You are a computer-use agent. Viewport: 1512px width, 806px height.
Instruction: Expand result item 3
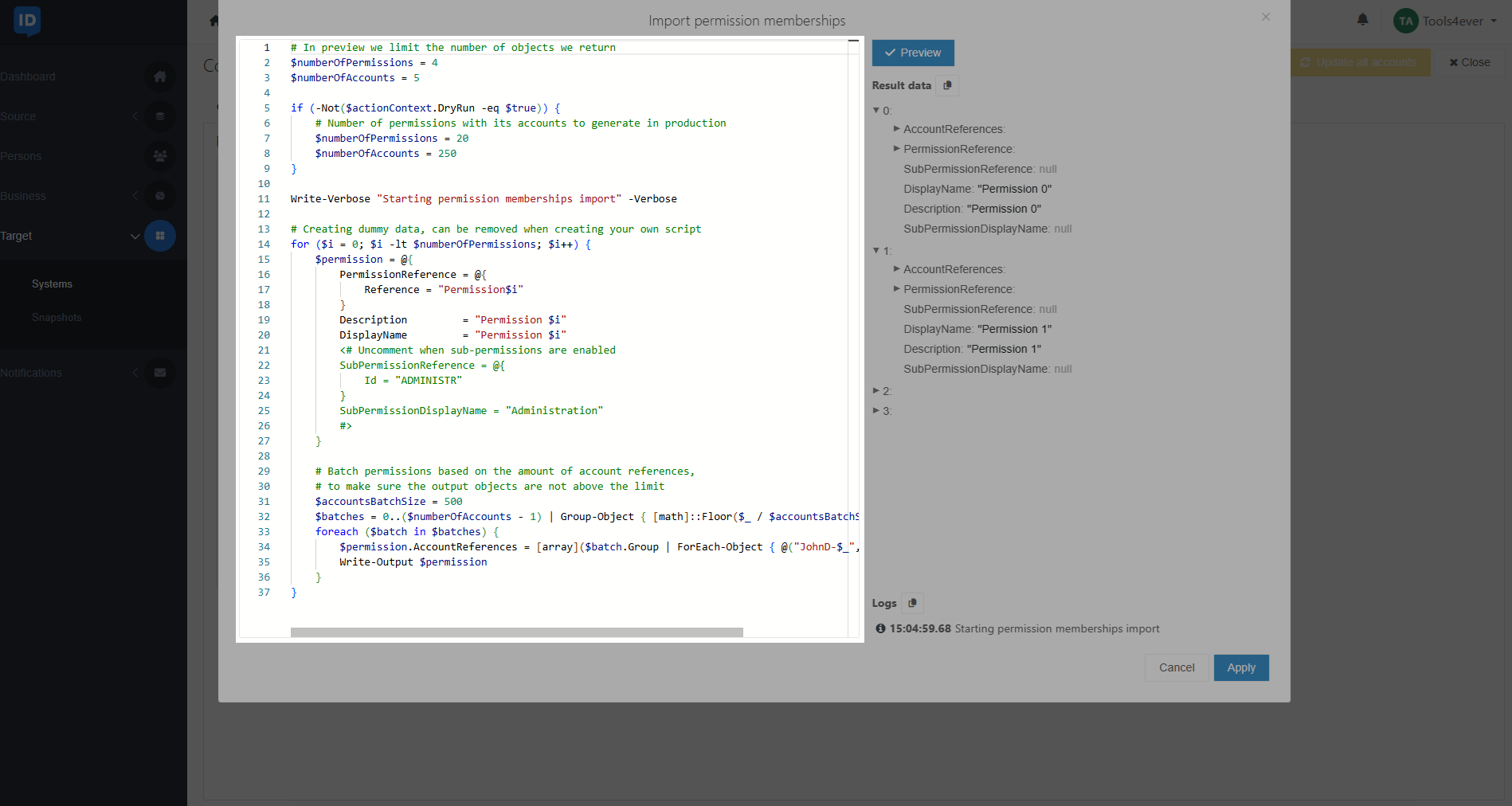point(876,411)
